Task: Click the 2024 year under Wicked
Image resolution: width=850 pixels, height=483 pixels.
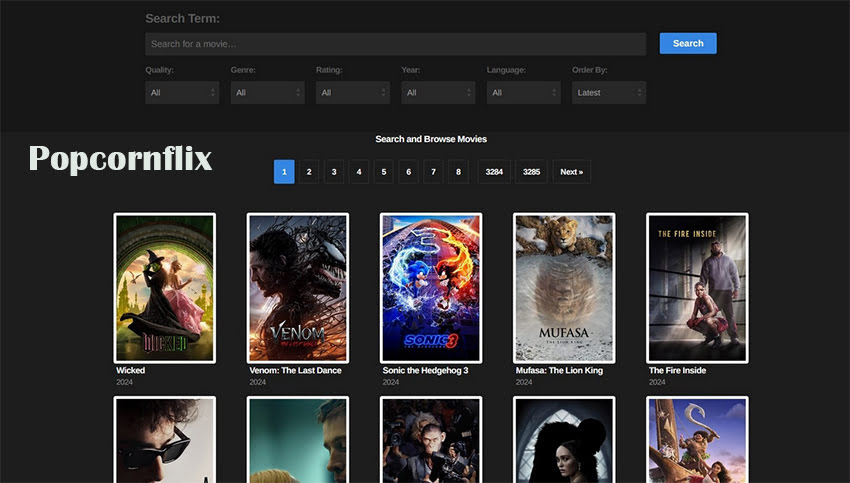Action: (x=124, y=382)
